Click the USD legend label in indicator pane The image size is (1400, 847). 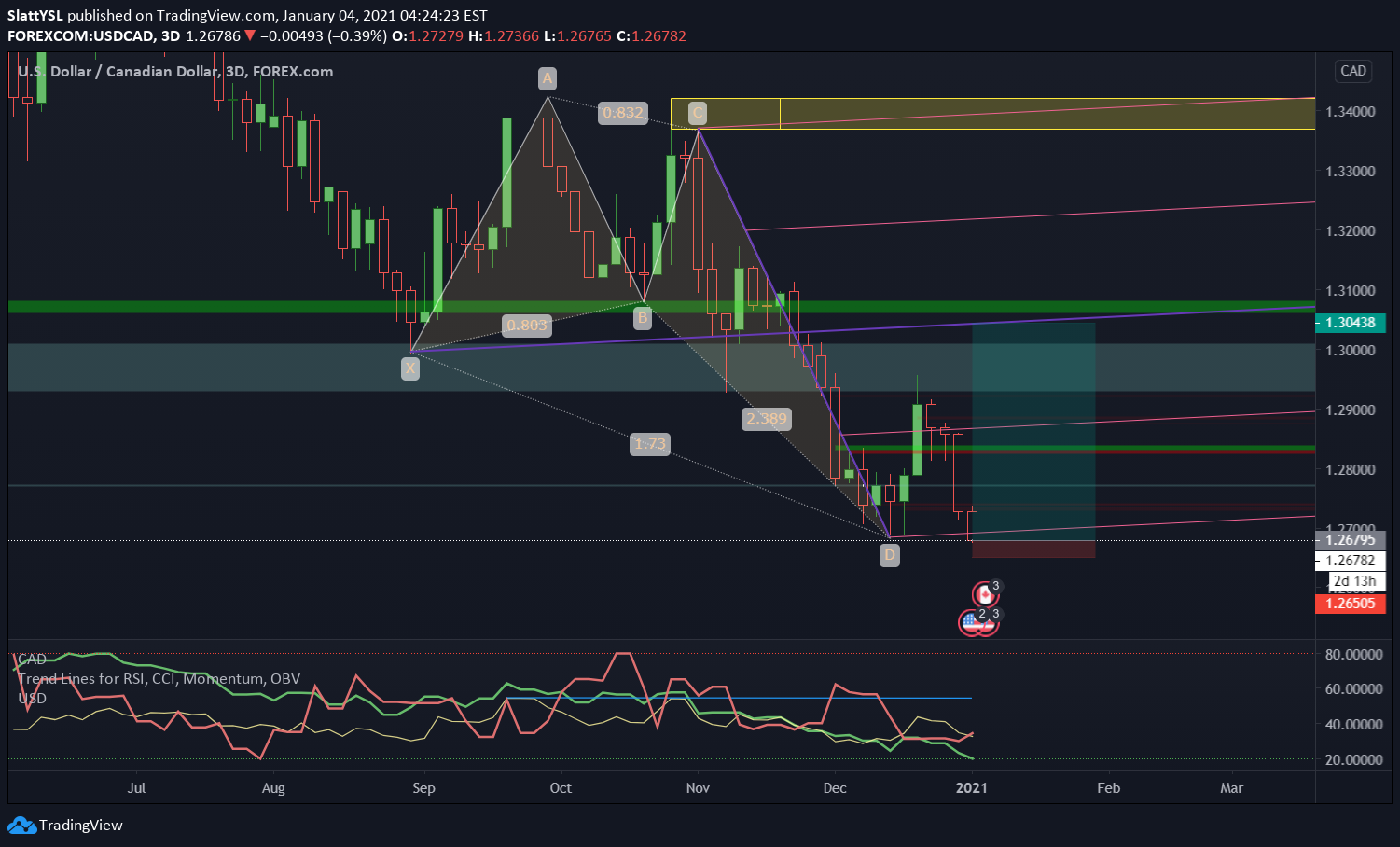click(32, 698)
